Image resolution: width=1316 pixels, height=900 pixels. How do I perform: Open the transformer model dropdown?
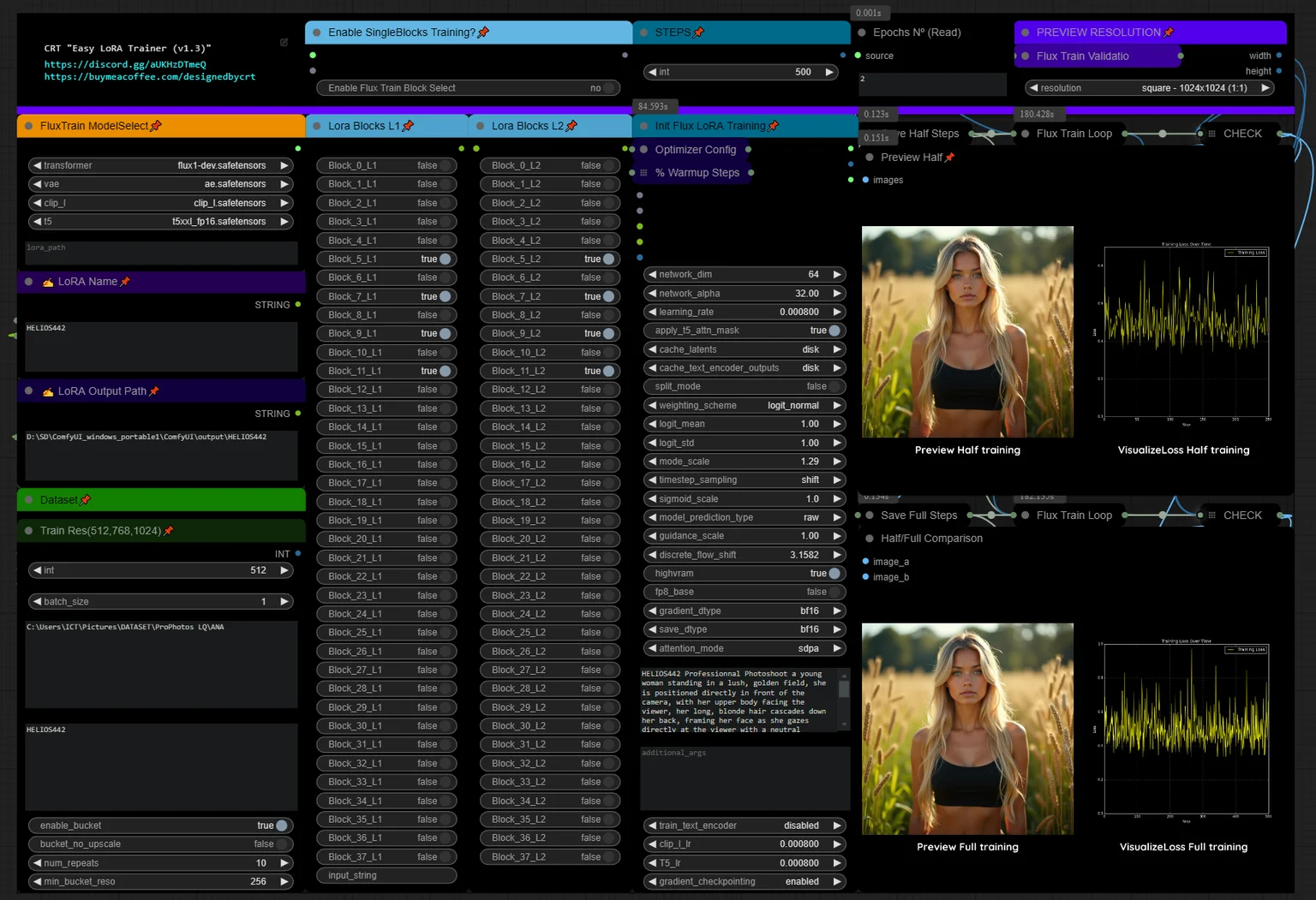(x=161, y=165)
